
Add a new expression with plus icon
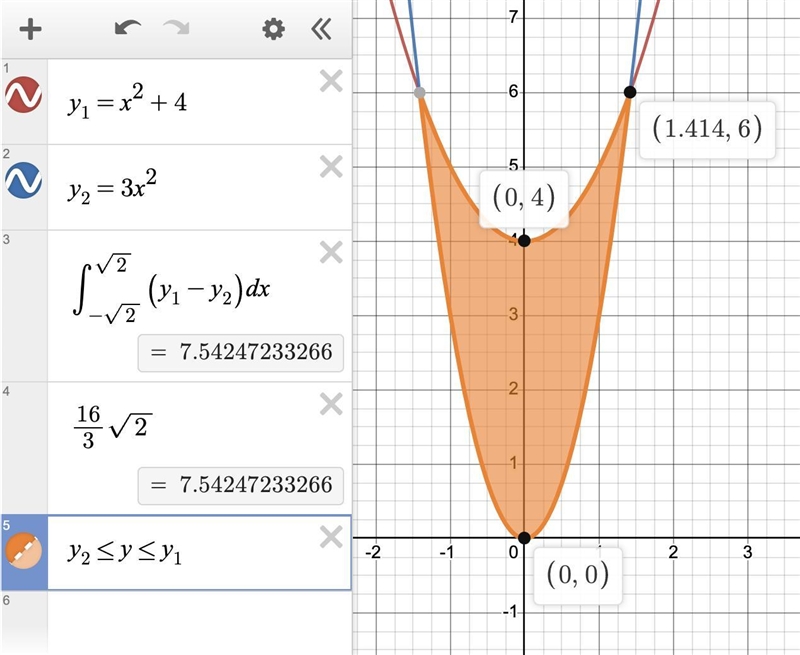pos(30,29)
